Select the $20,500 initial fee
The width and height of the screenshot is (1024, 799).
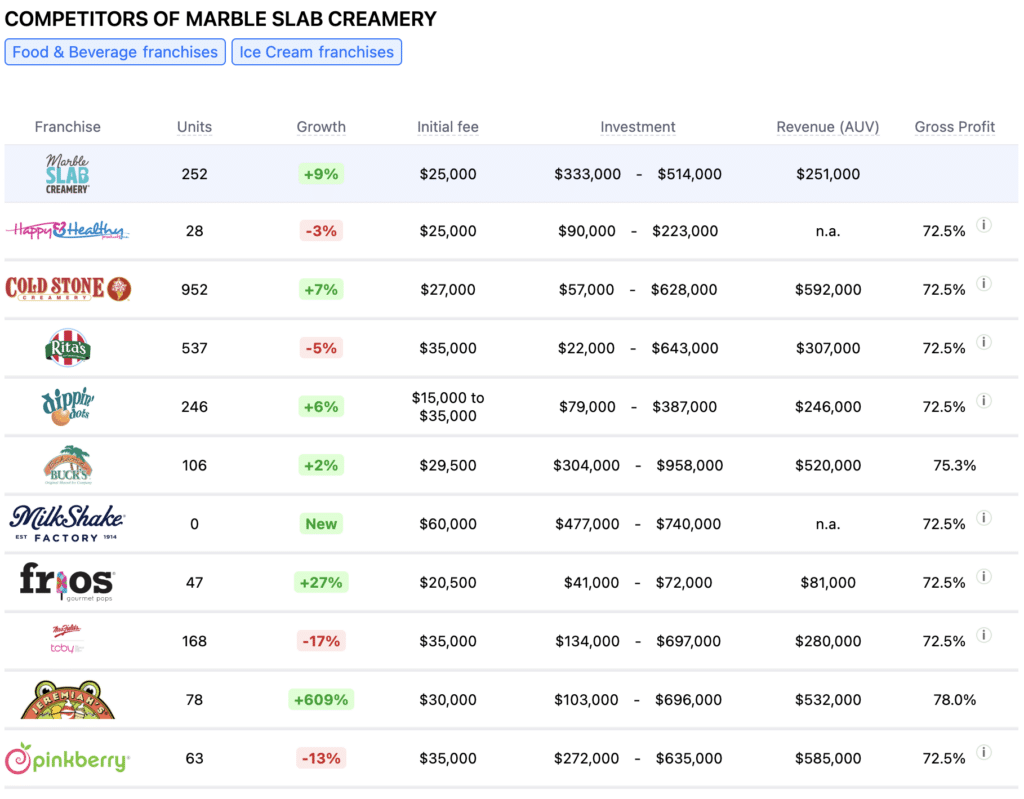point(448,583)
